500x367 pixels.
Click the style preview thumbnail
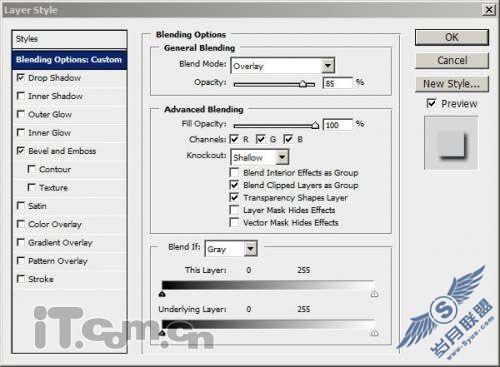point(451,143)
